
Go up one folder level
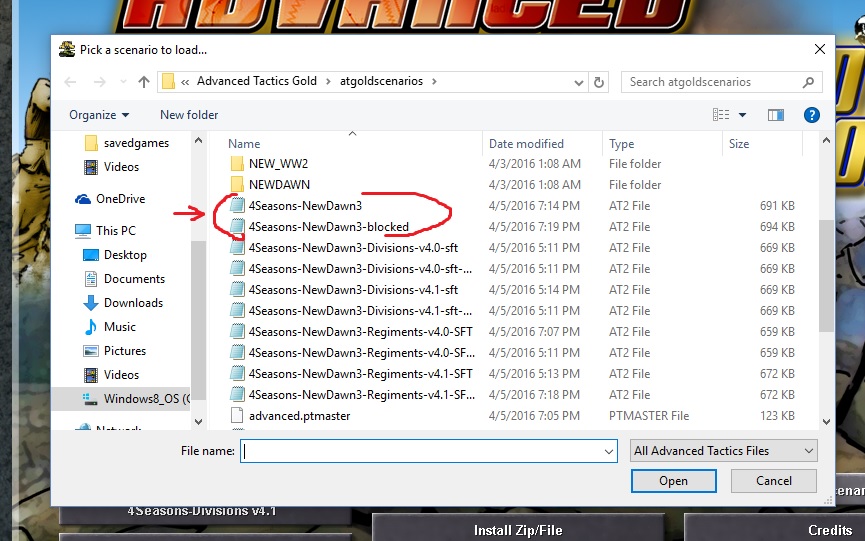(x=144, y=82)
